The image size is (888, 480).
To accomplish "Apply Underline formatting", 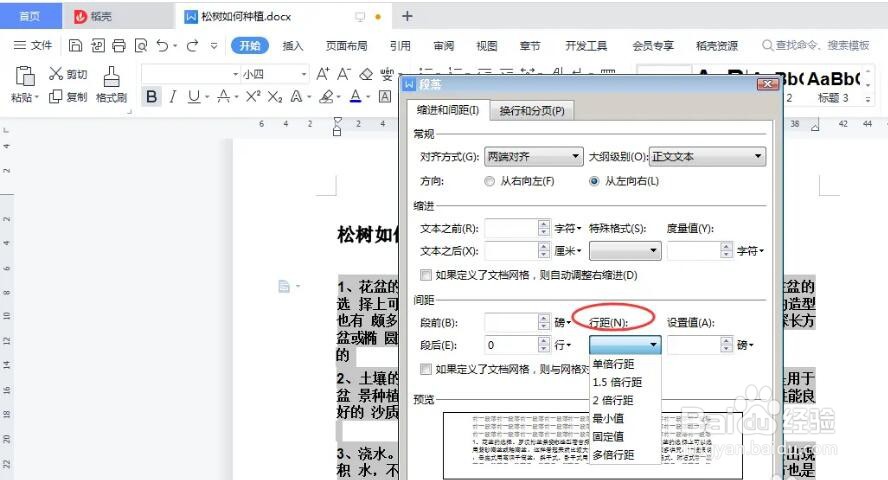I will 194,97.
